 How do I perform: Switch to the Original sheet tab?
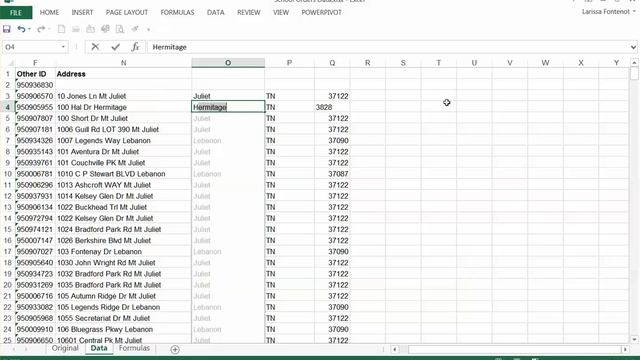click(x=65, y=348)
